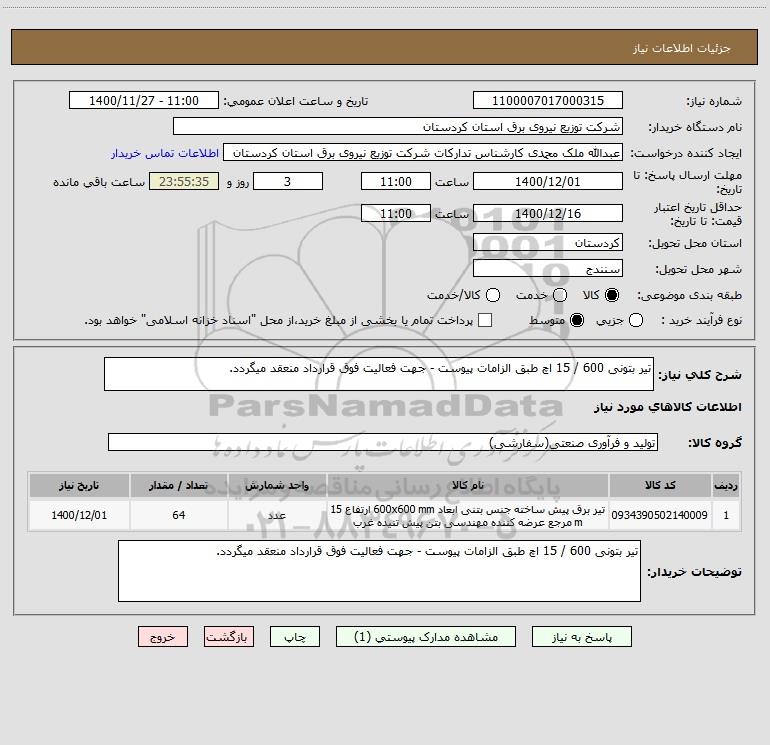Click the واحد شمارش column header
The image size is (770, 745).
277,486
